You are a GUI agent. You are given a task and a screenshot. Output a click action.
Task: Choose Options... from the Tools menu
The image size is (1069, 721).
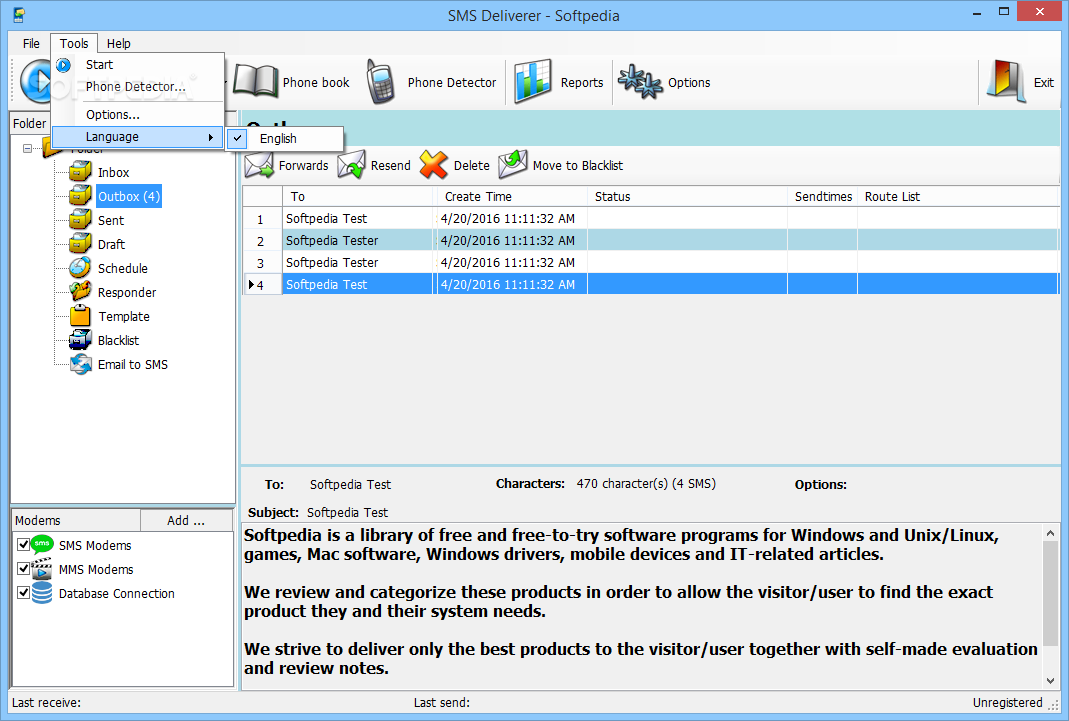[138, 114]
